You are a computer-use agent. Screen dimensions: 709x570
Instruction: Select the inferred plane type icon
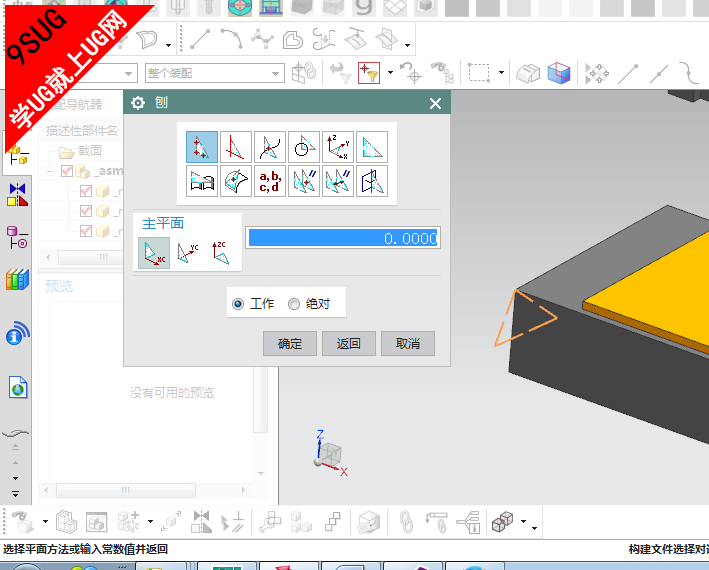(x=202, y=147)
